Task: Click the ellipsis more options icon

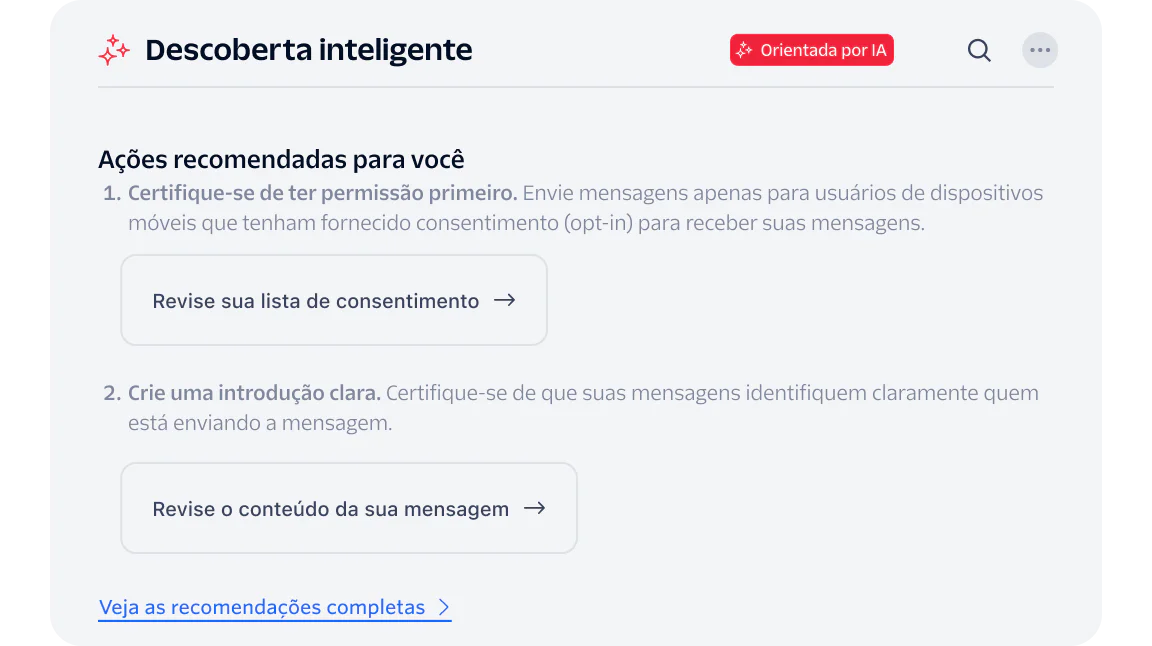Action: 1040,50
